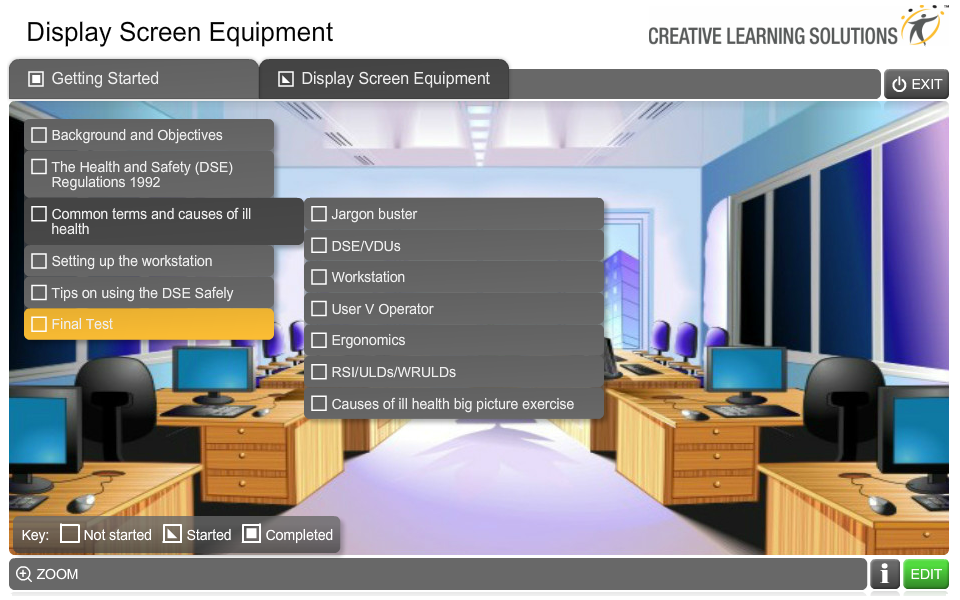Click the Completed key symbol in the legend
Image resolution: width=960 pixels, height=600 pixels.
252,534
